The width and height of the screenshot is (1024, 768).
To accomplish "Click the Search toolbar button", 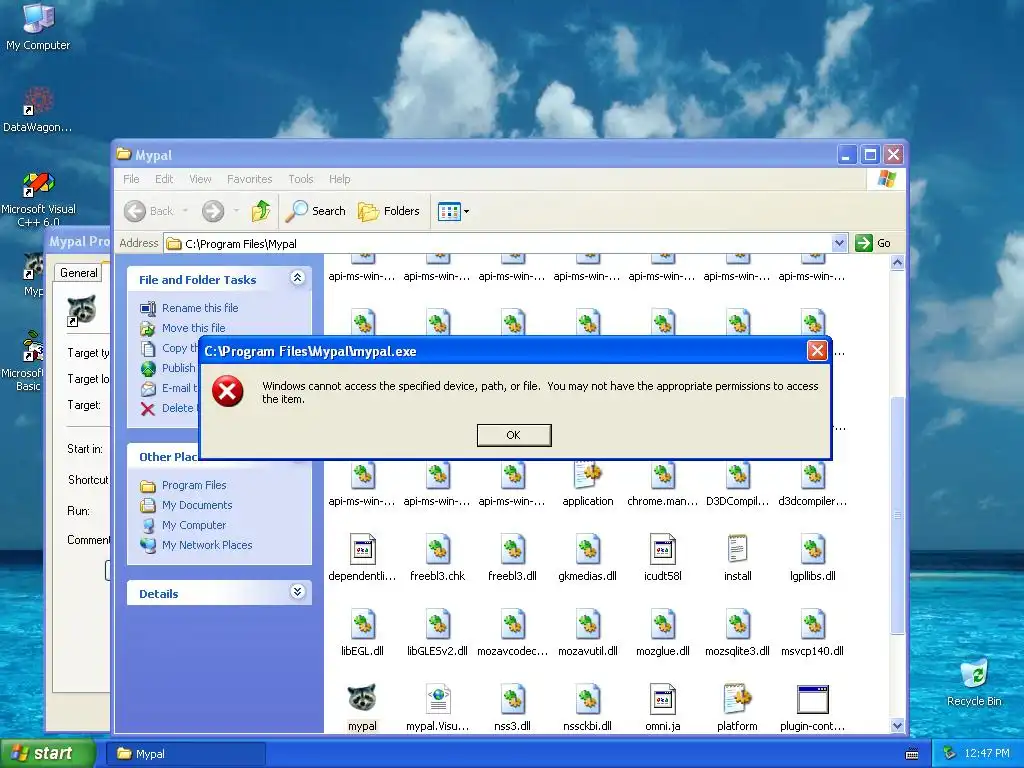I will (316, 210).
